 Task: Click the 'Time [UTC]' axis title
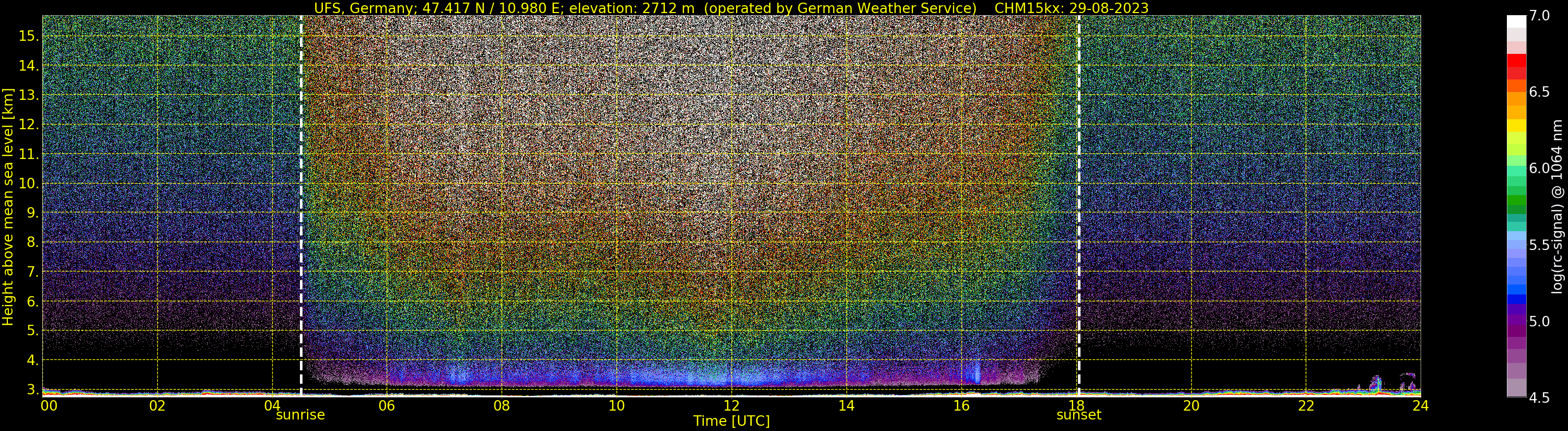click(x=731, y=421)
